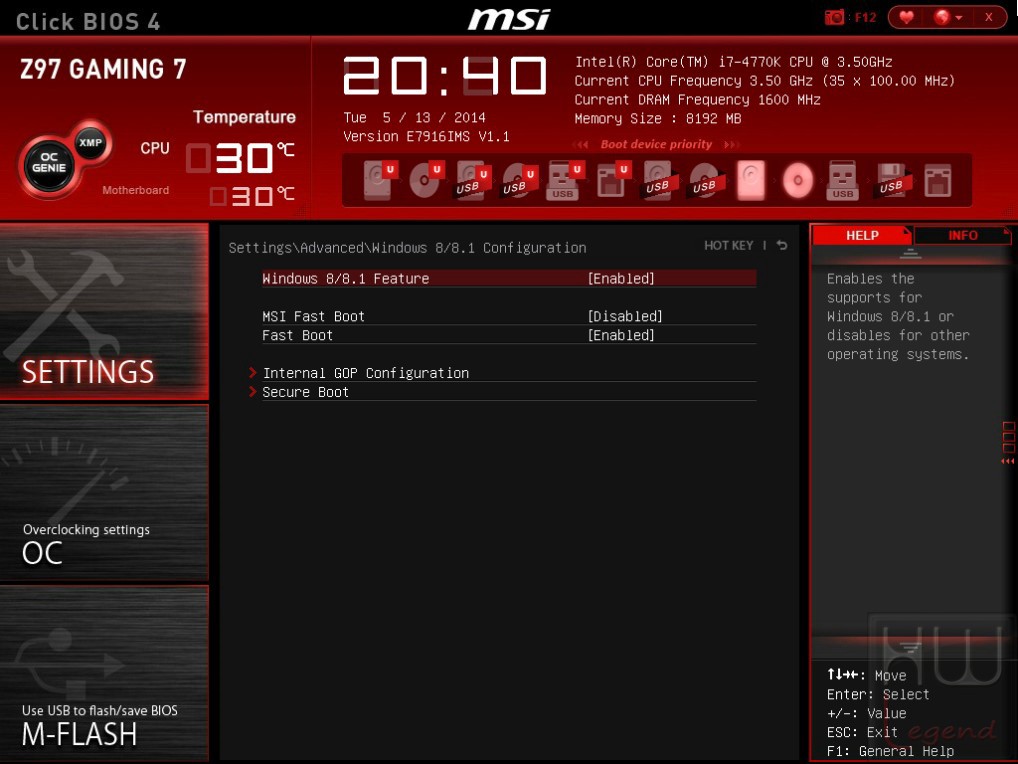Screen dimensions: 1018x764
Task: Click the Intel(R) Core(TM) i7-4770K CPU line
Action: (733, 62)
